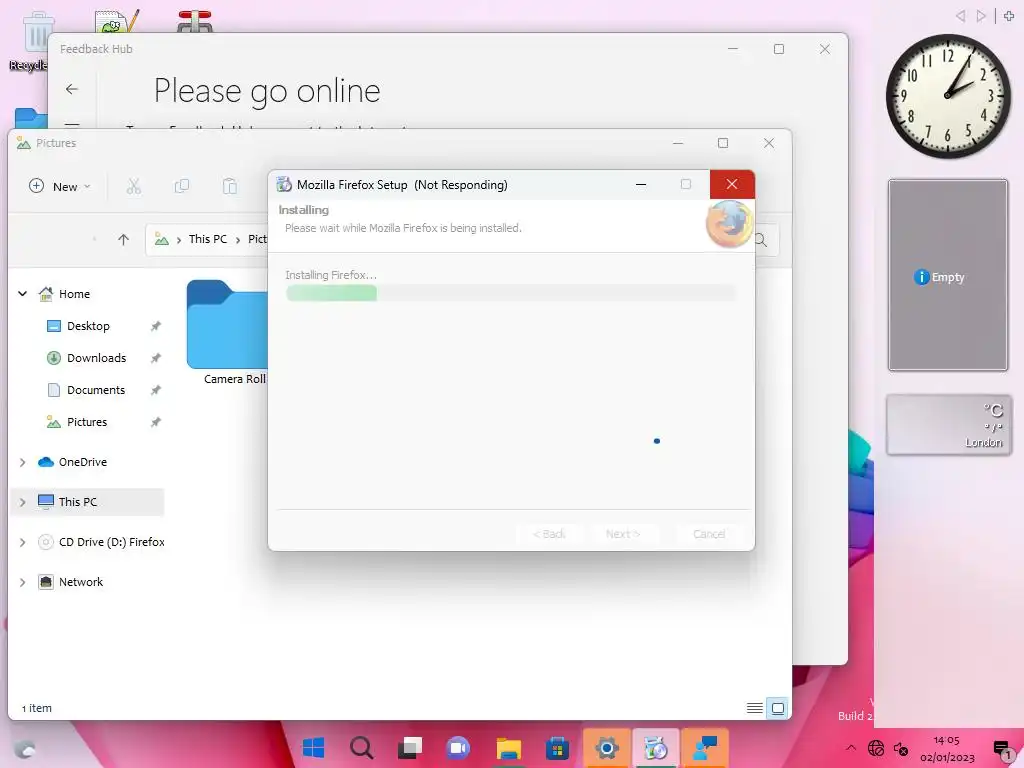Click This PC in the address breadcrumb
The height and width of the screenshot is (768, 1024).
(x=208, y=239)
